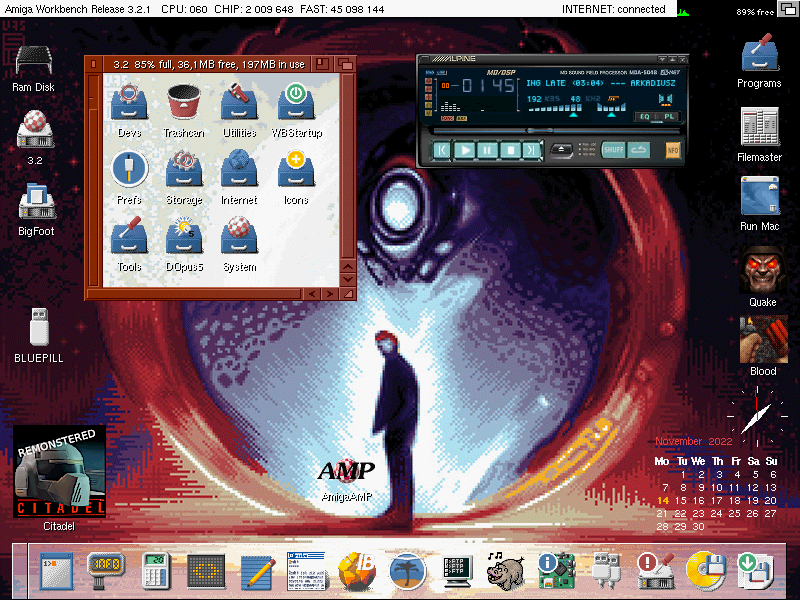This screenshot has width=800, height=600.
Task: Click the drive with red alert dock icon
Action: coord(656,572)
